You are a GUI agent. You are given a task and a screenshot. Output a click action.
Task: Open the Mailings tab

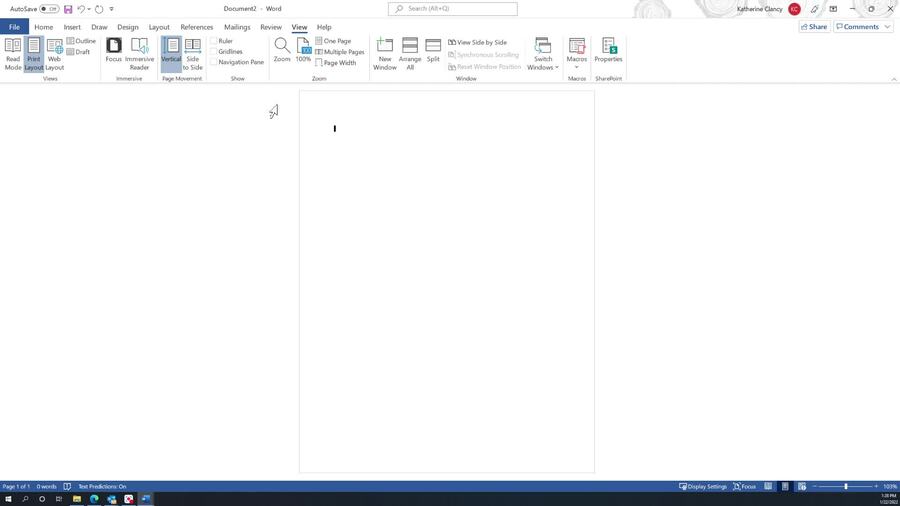point(237,27)
